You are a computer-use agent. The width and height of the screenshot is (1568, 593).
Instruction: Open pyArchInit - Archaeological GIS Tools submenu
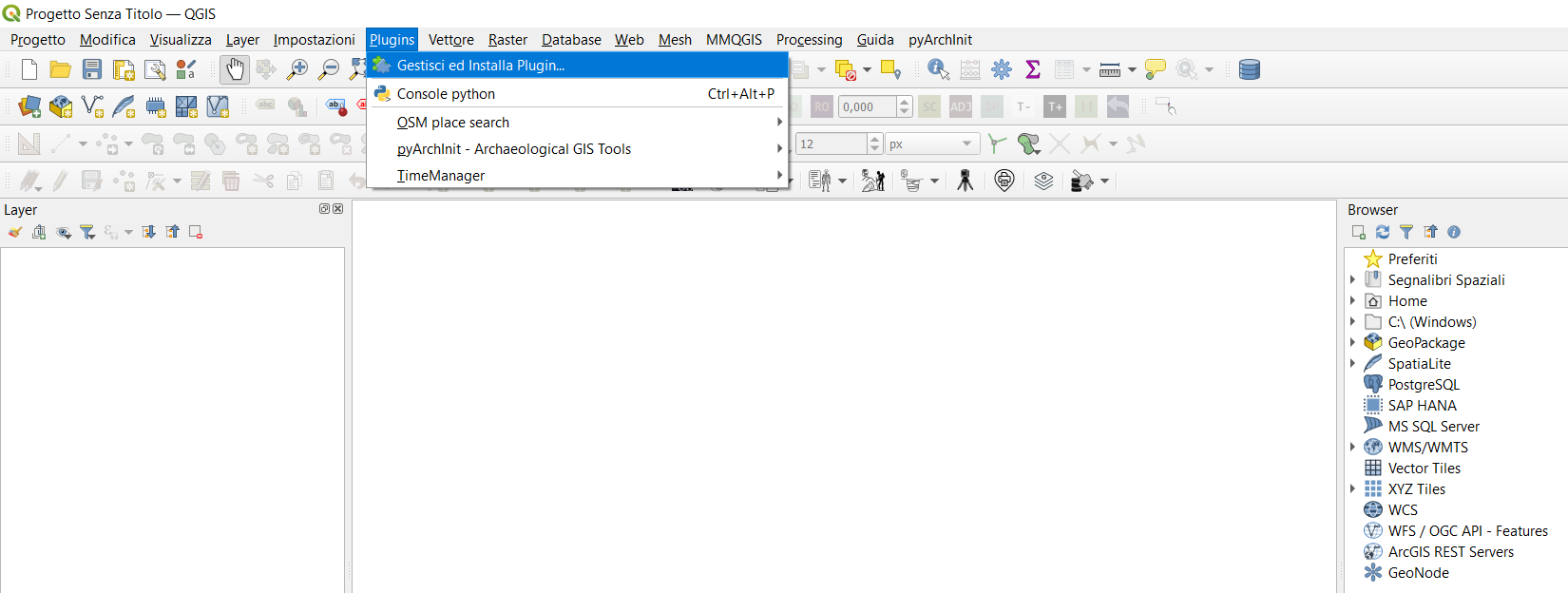(578, 148)
